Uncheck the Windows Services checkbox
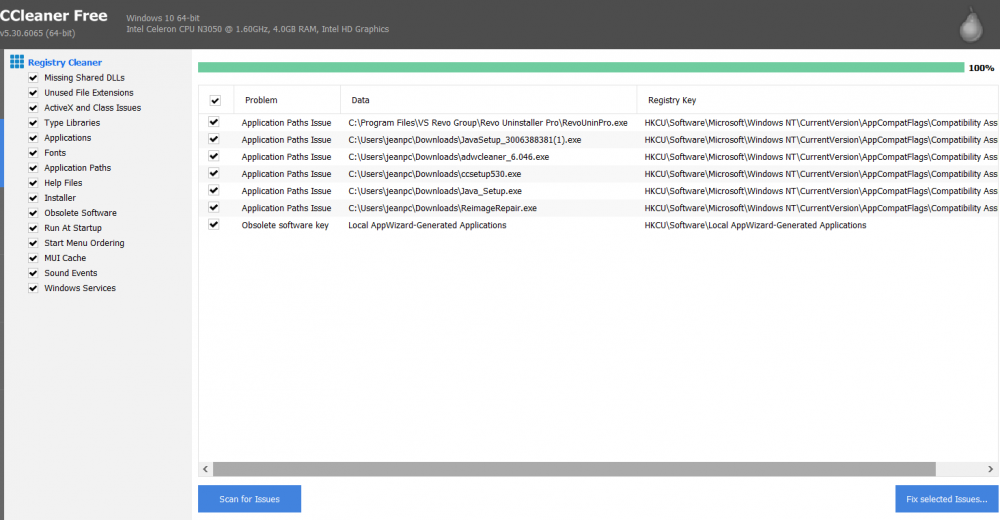The image size is (1000, 520). pyautogui.click(x=34, y=288)
